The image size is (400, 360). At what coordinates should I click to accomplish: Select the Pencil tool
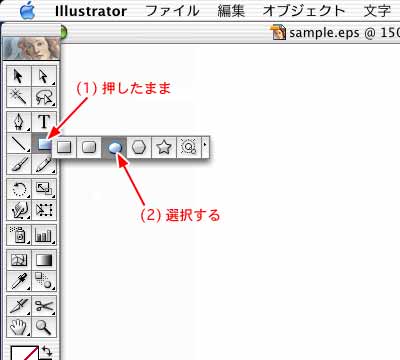(44, 164)
